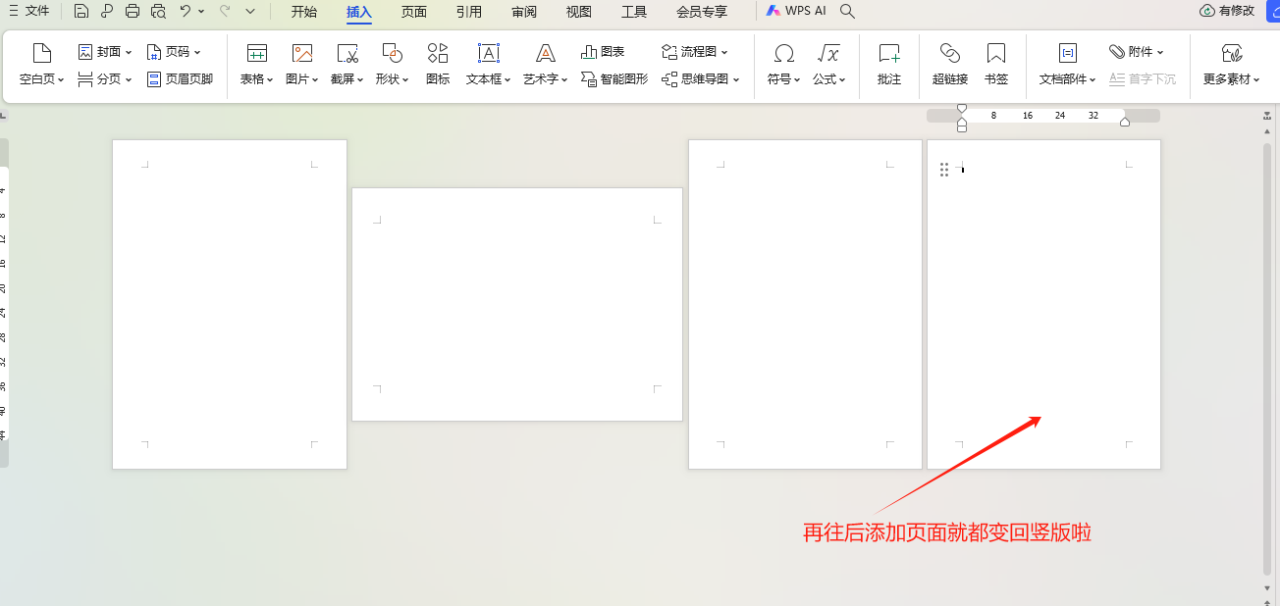
Task: Click next page arrow at scrollbar bottom
Action: pos(1267,588)
